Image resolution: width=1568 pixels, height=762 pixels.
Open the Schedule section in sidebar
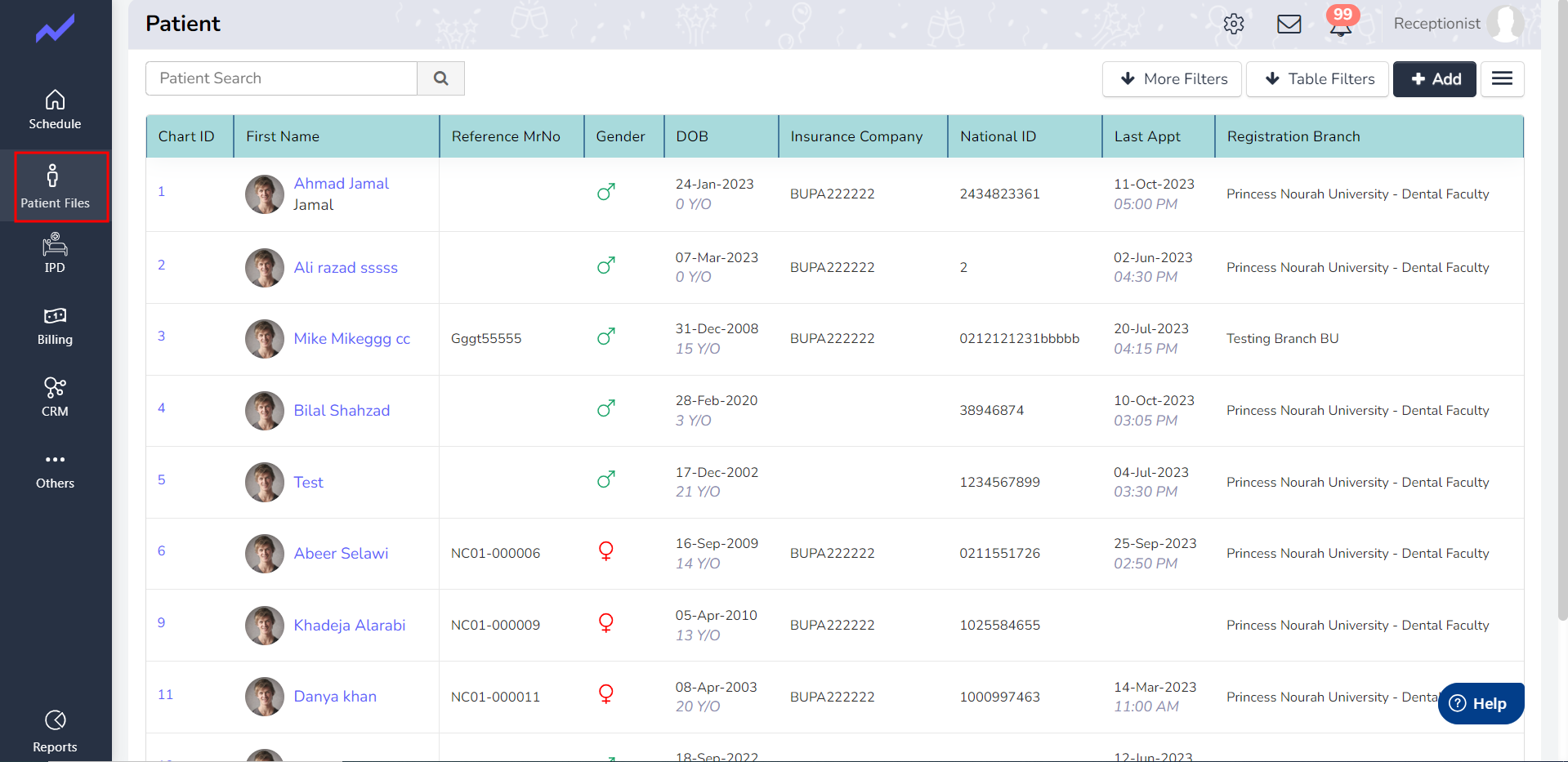55,109
